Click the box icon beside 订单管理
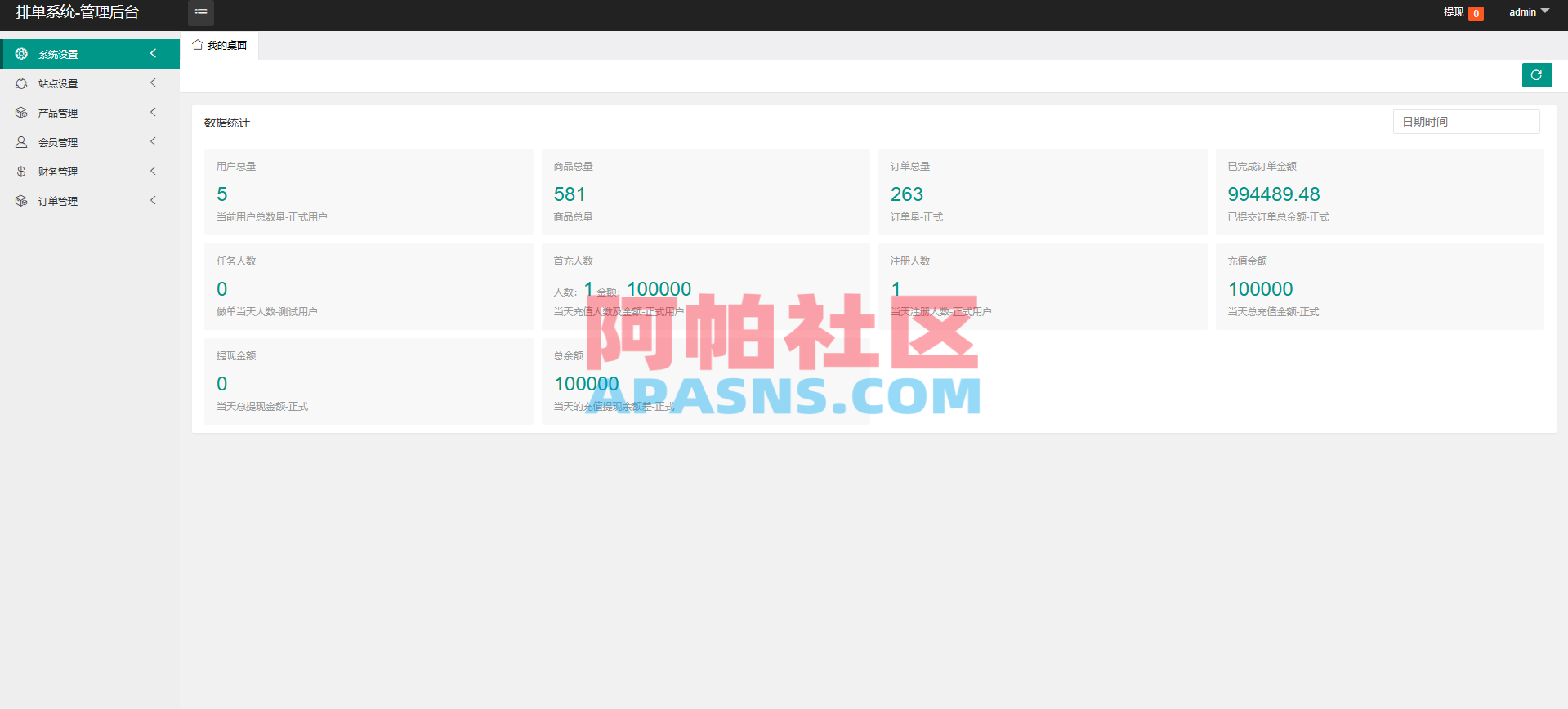The width and height of the screenshot is (1568, 709). 21,201
